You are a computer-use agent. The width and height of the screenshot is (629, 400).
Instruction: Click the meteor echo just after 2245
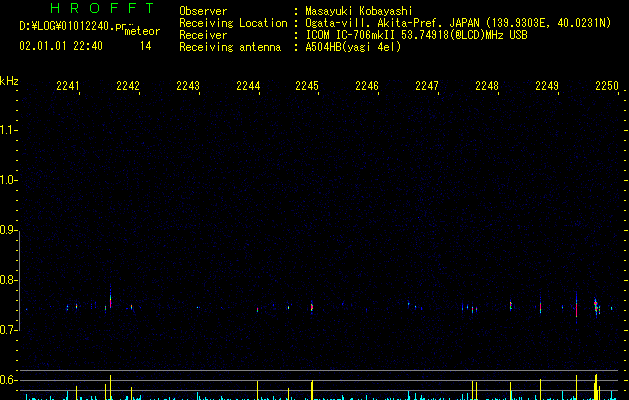(312, 307)
